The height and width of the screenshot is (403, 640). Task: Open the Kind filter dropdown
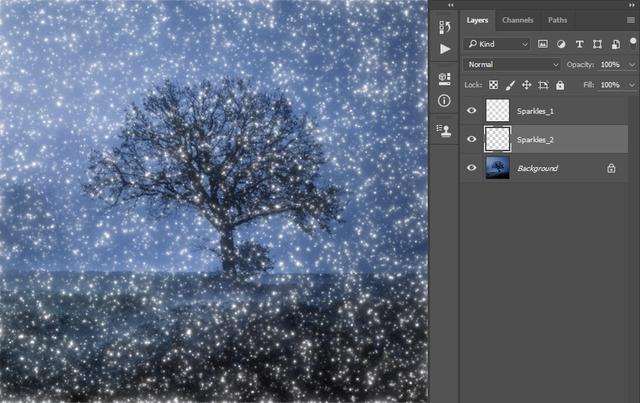tap(497, 44)
